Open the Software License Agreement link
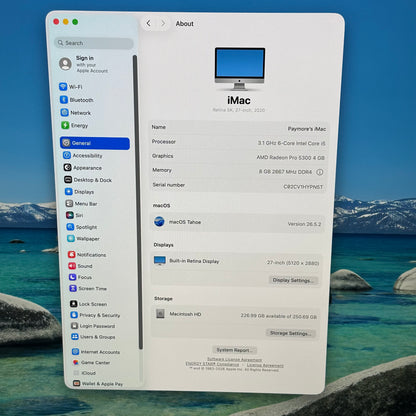416x416 pixels. coord(235,359)
